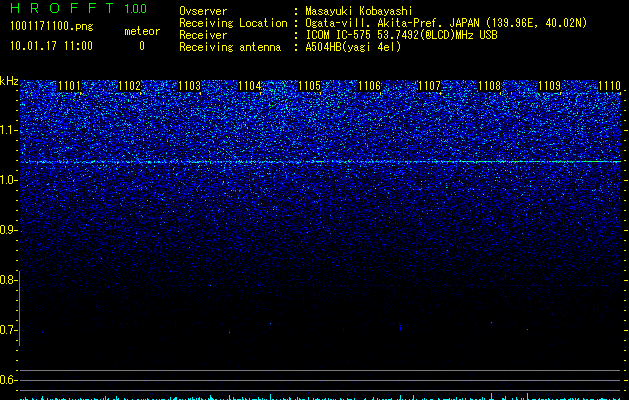Click the 1102 time marker
This screenshot has width=629, height=400.
pyautogui.click(x=129, y=86)
